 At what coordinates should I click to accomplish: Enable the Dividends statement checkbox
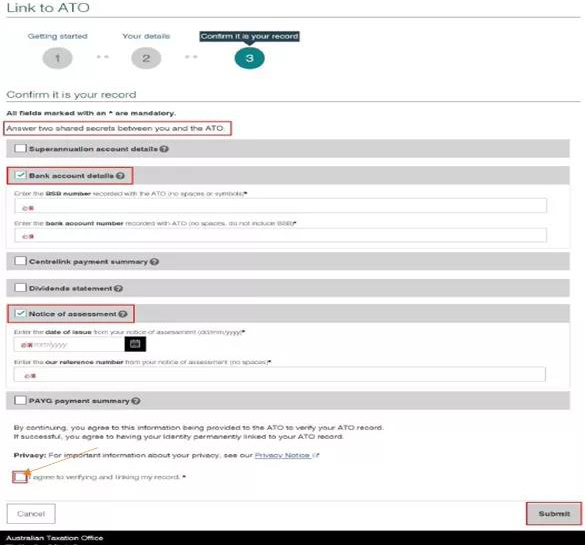coord(21,288)
